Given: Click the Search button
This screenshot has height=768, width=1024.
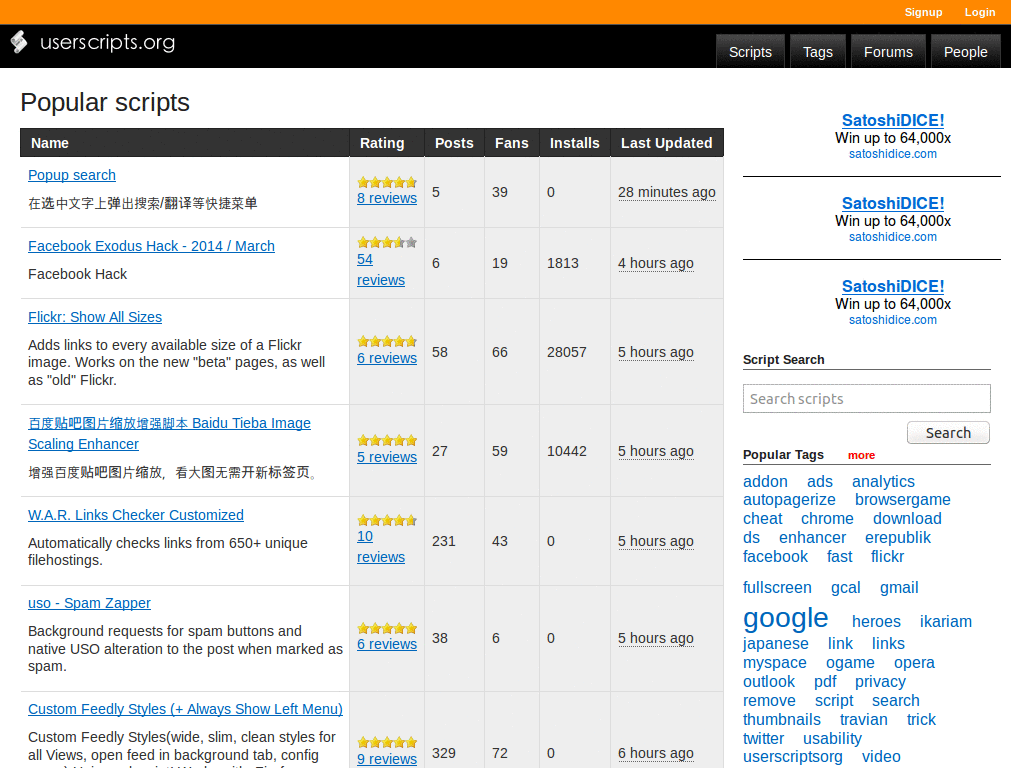Looking at the screenshot, I should (x=947, y=432).
